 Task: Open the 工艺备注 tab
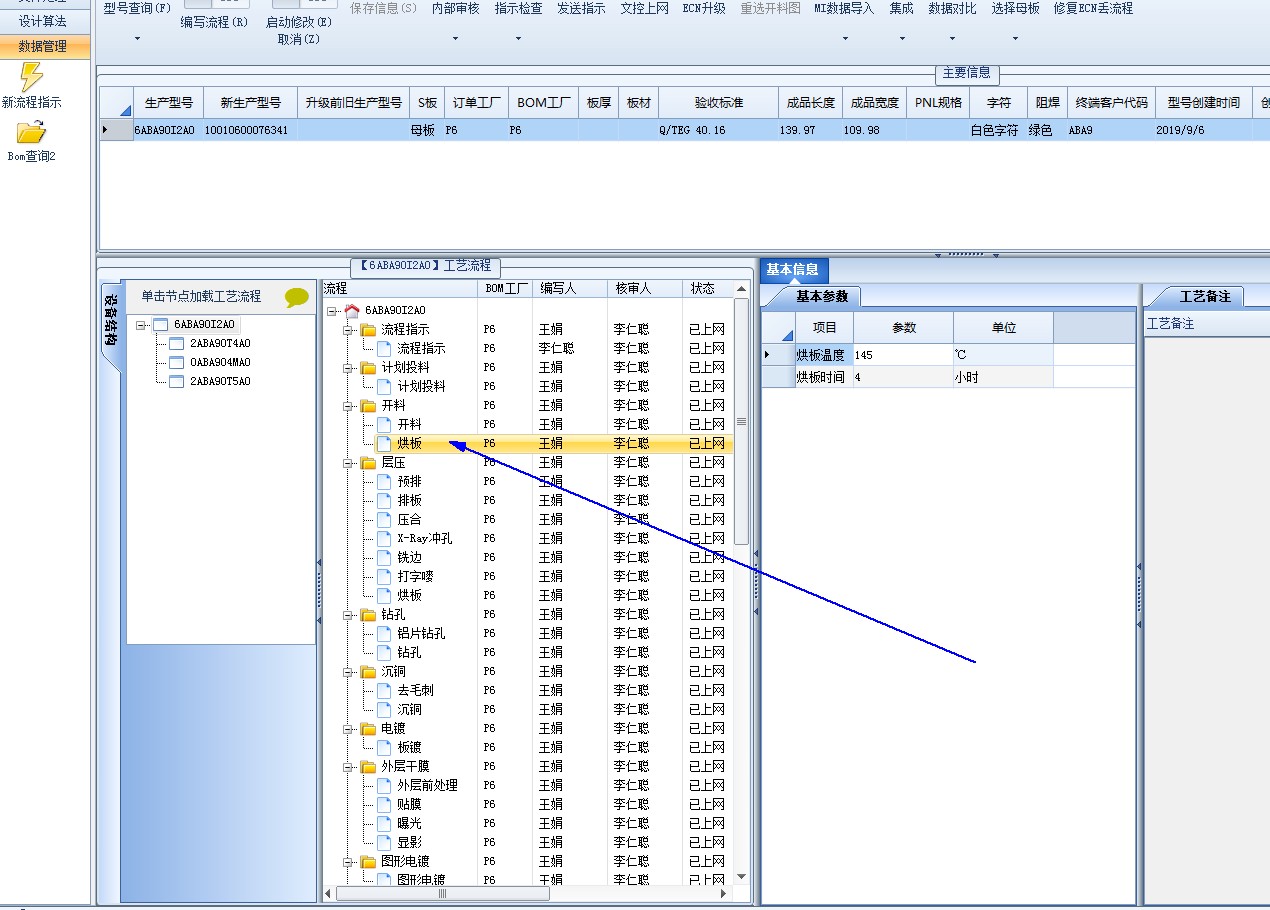pos(1205,297)
